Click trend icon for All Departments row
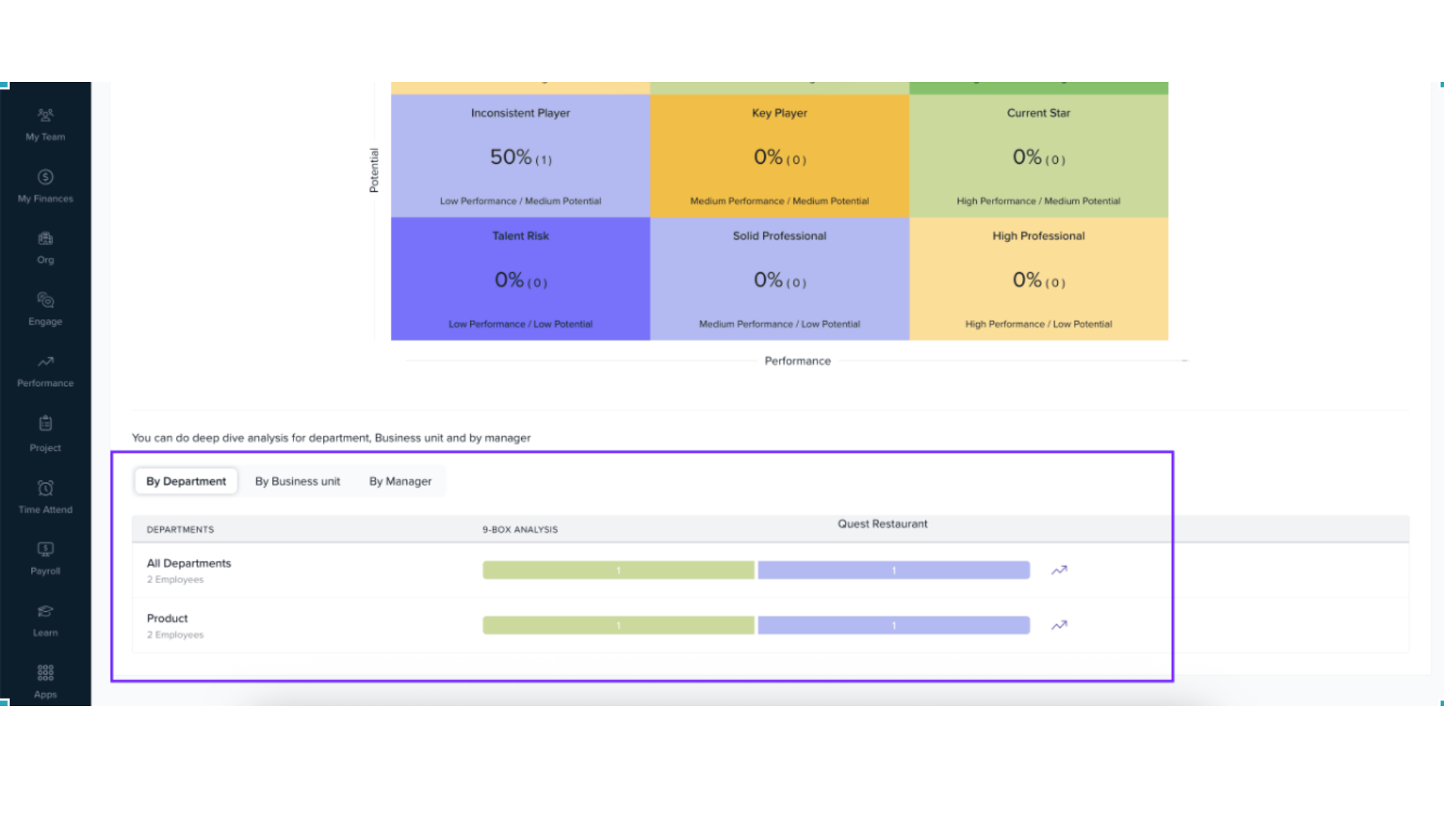Image resolution: width=1456 pixels, height=819 pixels. pyautogui.click(x=1059, y=570)
